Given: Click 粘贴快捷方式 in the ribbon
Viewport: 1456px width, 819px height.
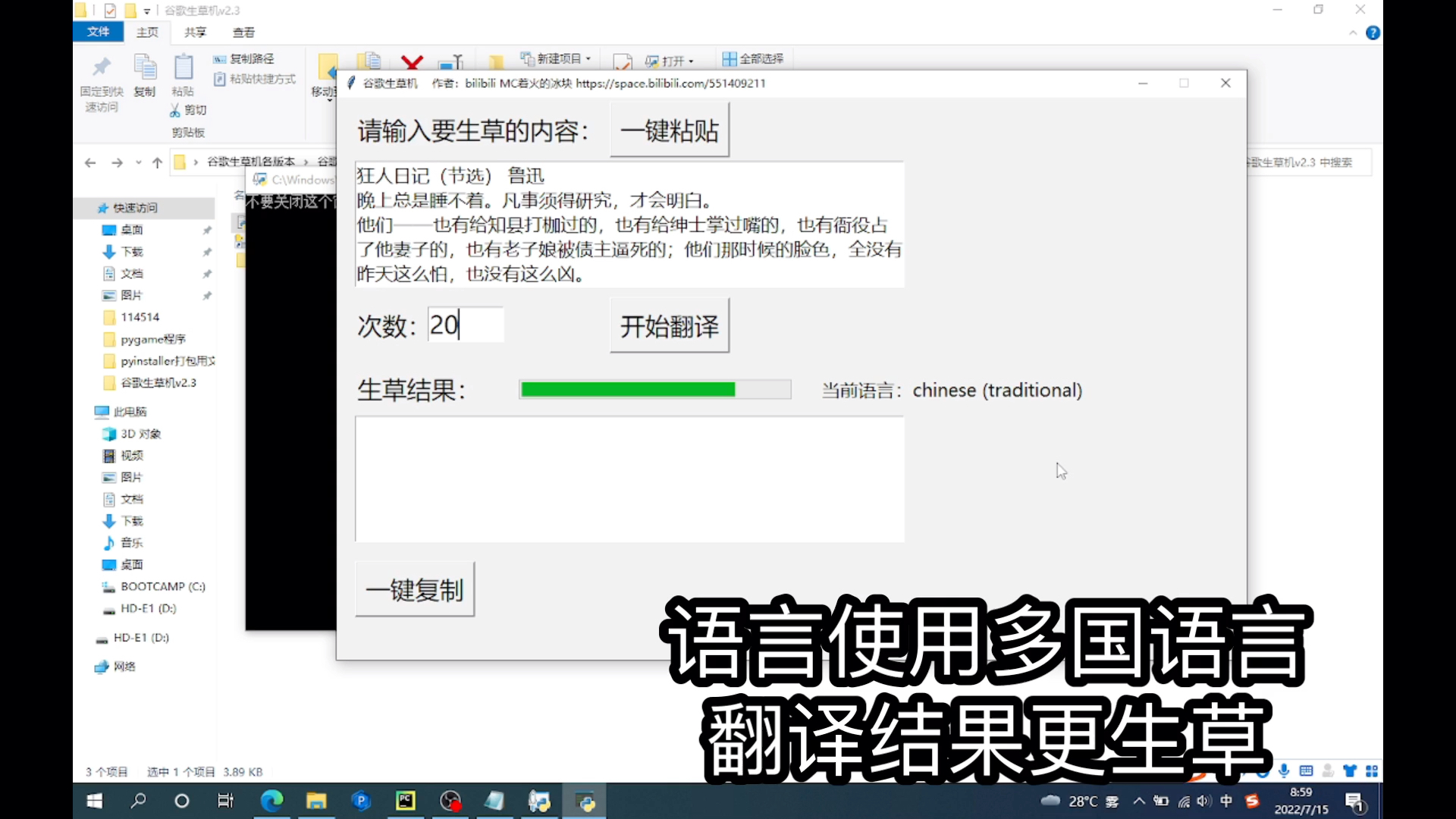Looking at the screenshot, I should coord(255,79).
